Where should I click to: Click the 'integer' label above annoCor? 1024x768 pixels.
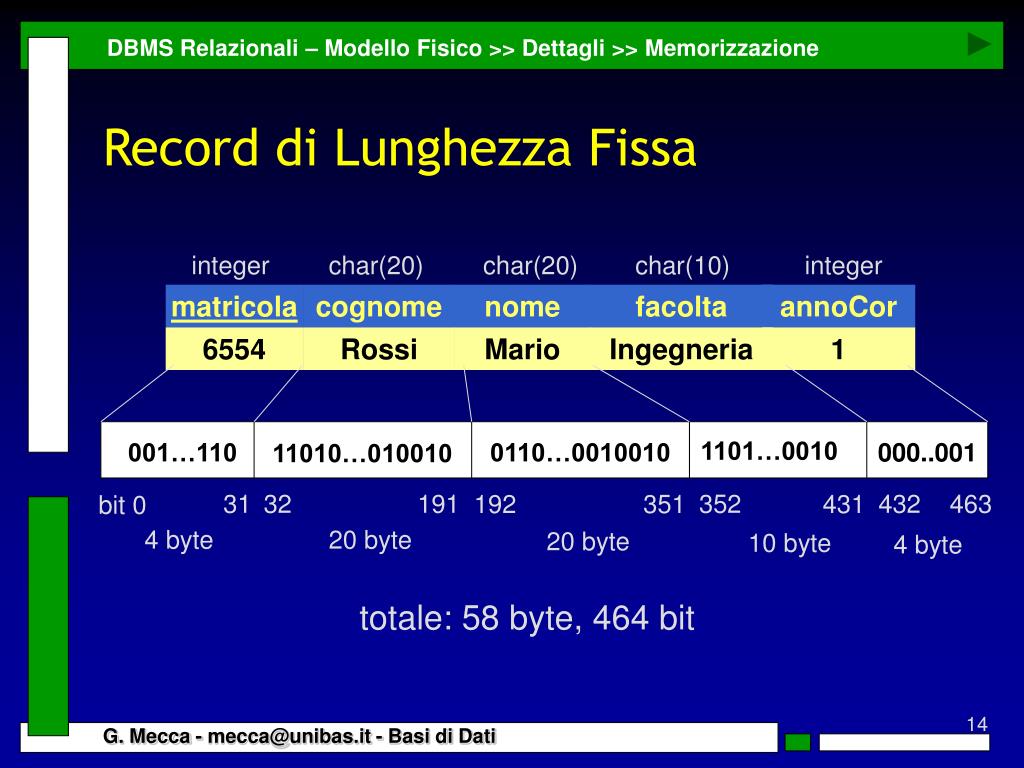click(x=843, y=266)
